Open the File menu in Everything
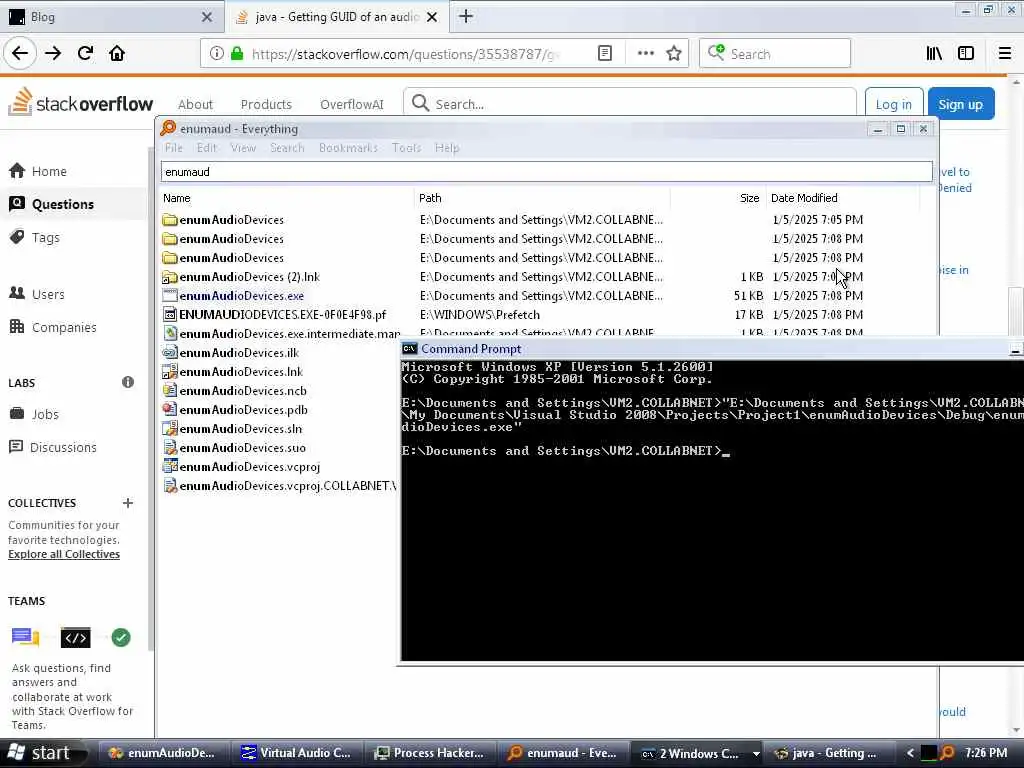This screenshot has width=1024, height=768. point(174,148)
